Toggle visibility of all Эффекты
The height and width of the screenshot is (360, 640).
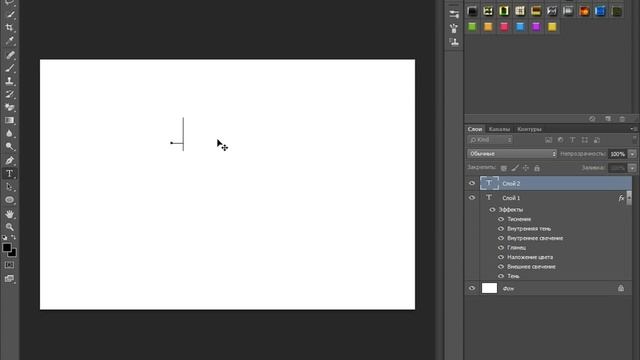[492, 210]
